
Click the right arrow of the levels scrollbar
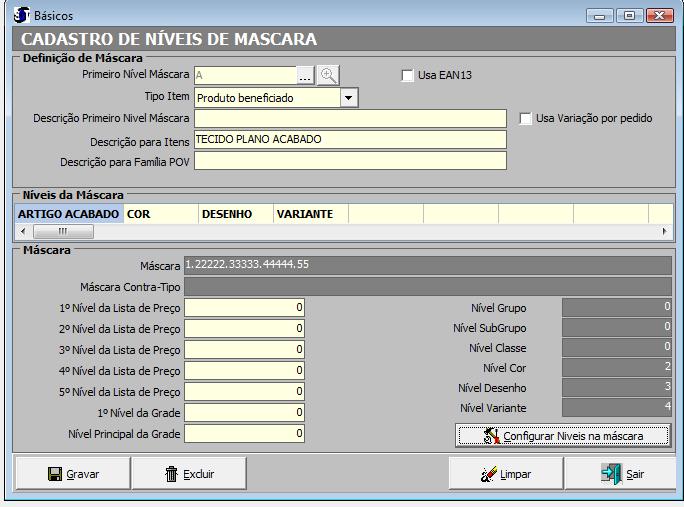[x=665, y=231]
